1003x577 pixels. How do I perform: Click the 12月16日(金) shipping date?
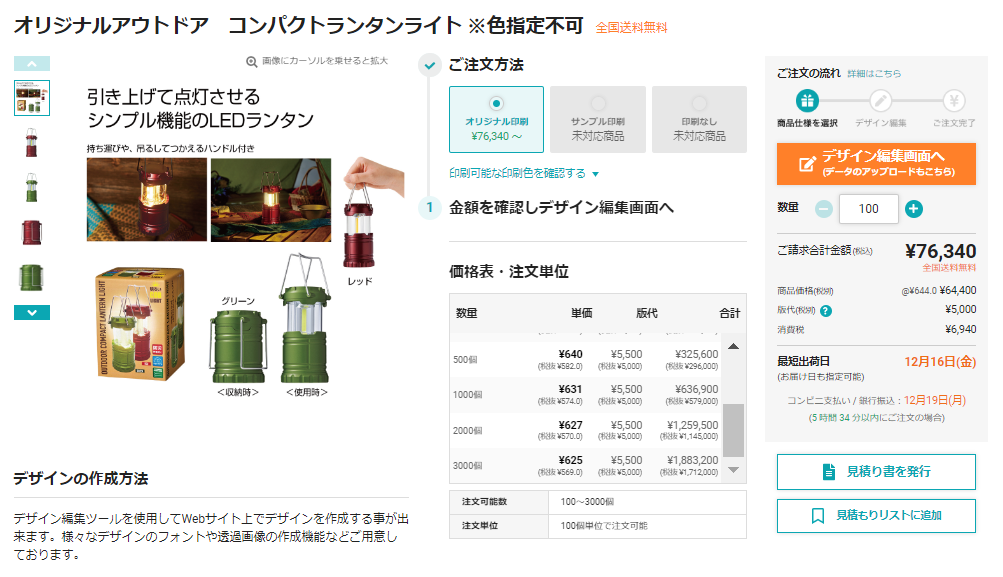pos(940,362)
